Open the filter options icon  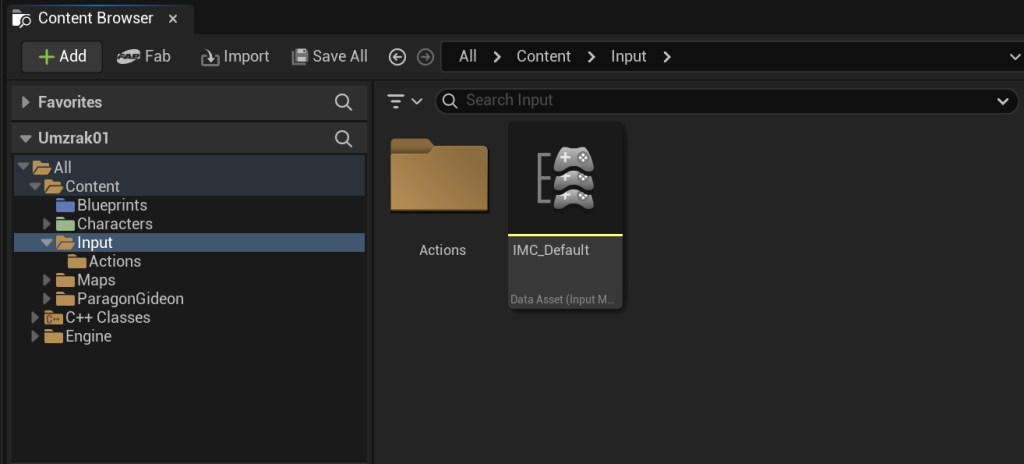(405, 101)
